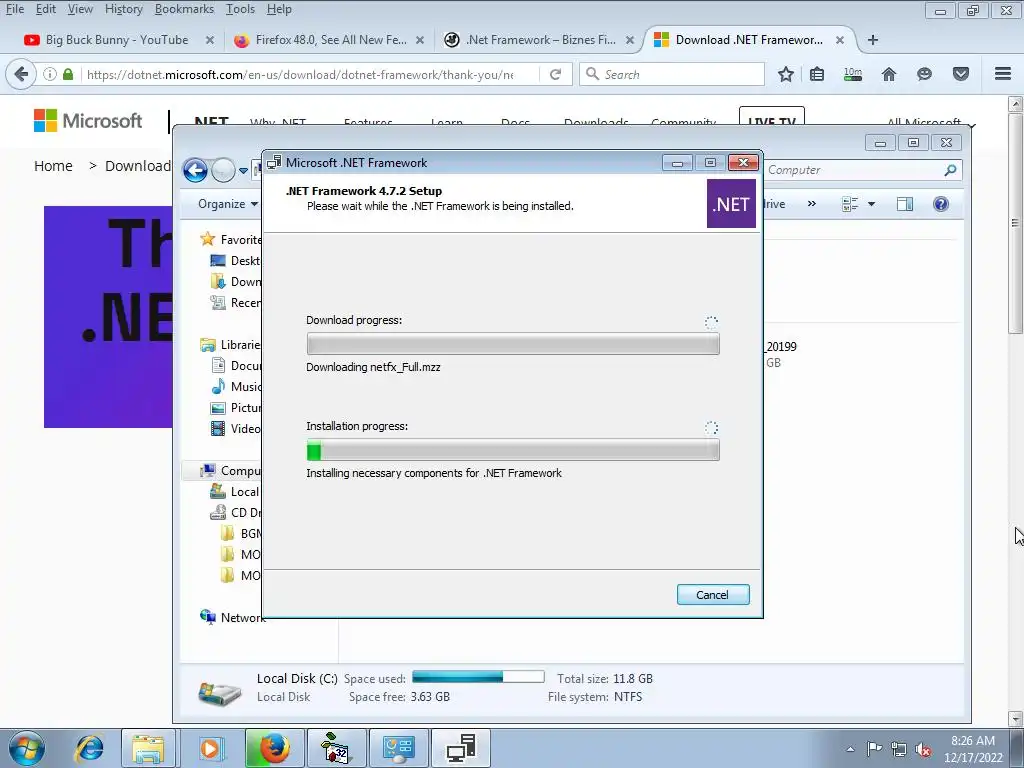Click Explorer window back arrow button
This screenshot has height=768, width=1024.
point(195,170)
